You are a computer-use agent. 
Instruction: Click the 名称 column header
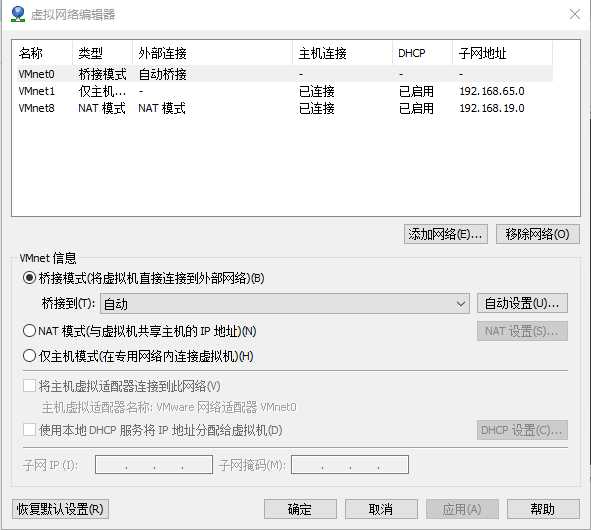click(x=42, y=53)
